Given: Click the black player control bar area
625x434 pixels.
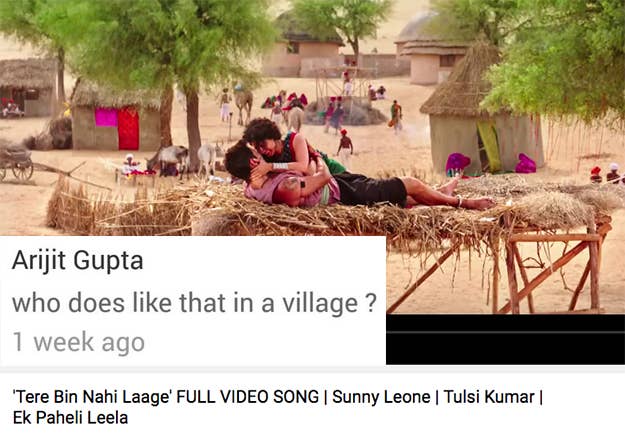Looking at the screenshot, I should coord(505,339).
